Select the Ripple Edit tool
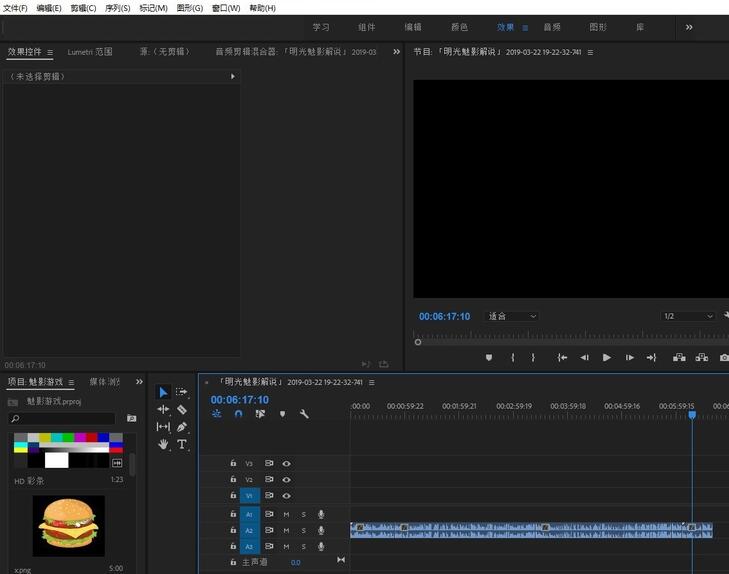 pos(163,409)
